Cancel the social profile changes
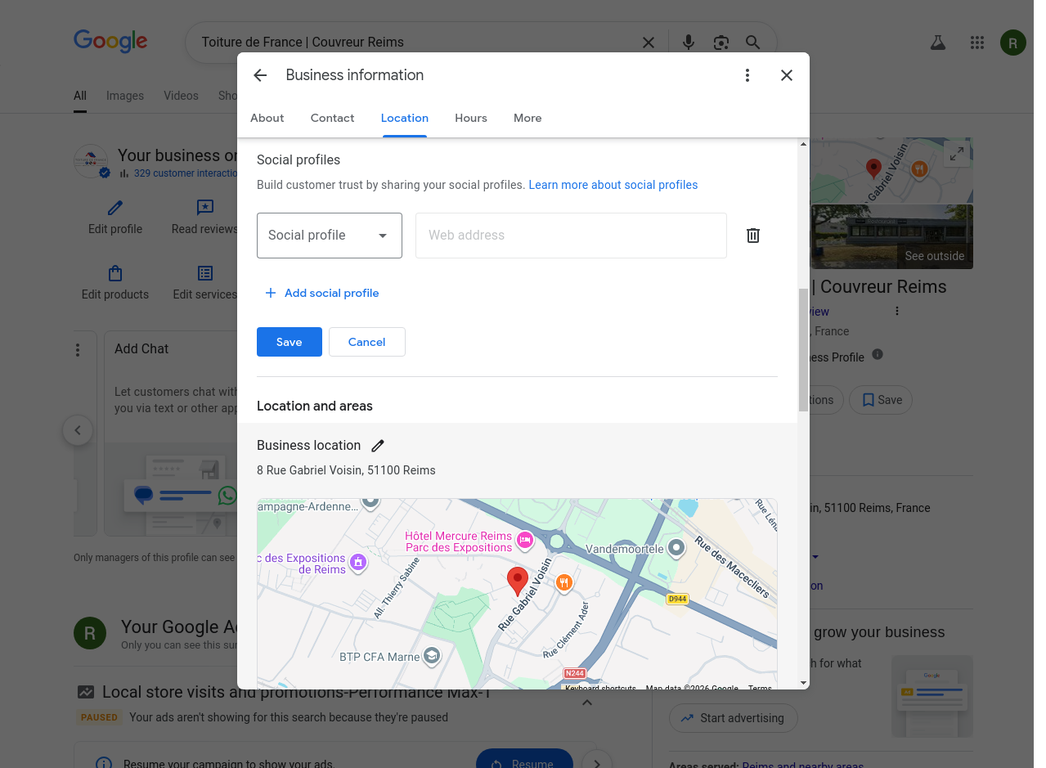1046x768 pixels. (x=367, y=341)
